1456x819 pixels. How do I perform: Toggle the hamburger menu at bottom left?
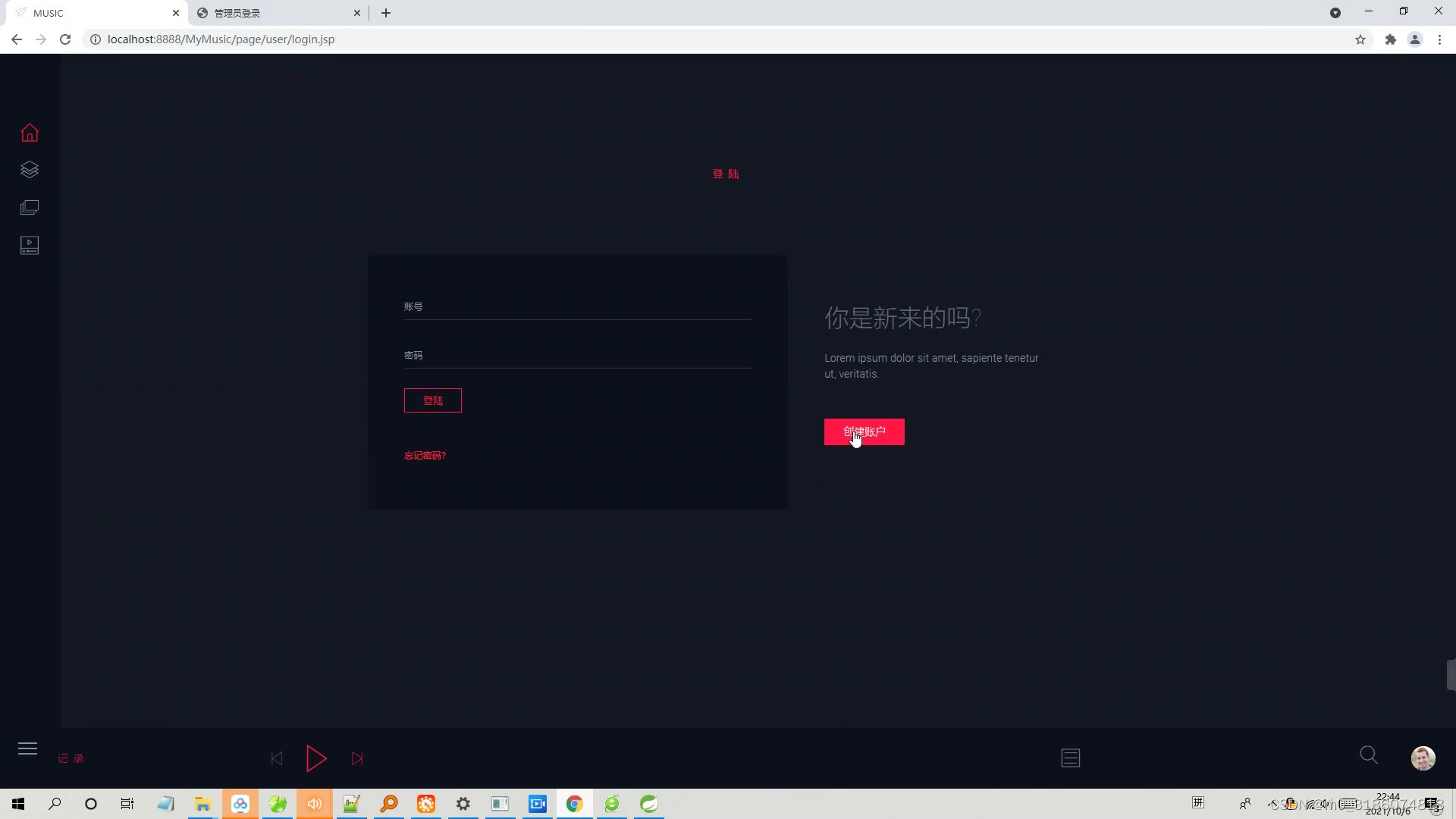click(x=27, y=749)
